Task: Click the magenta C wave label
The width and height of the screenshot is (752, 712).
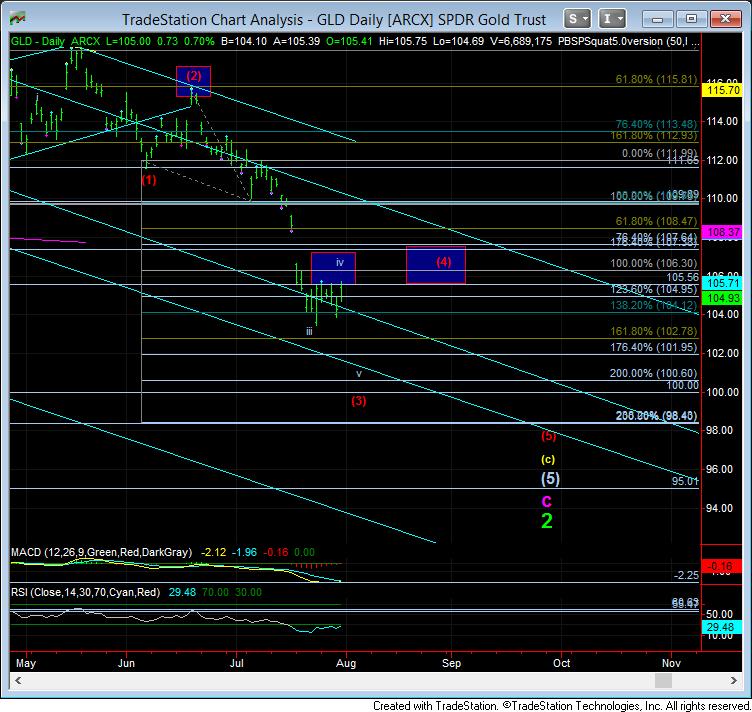Action: tap(546, 501)
